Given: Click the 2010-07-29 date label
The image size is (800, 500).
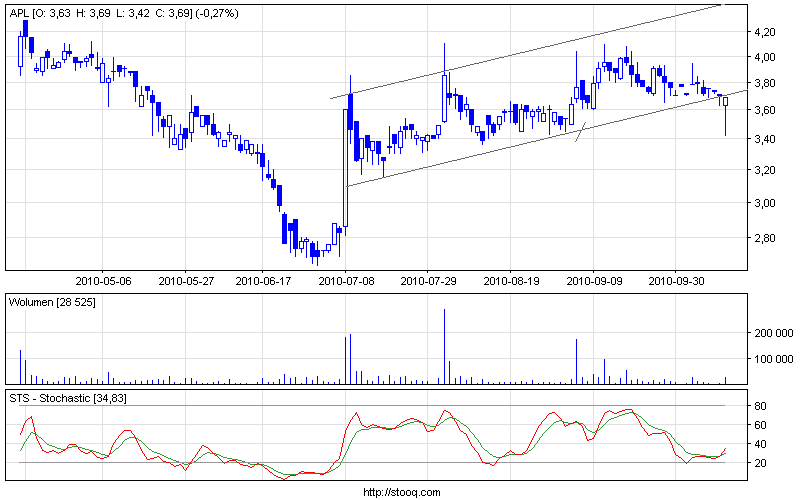Looking at the screenshot, I should [429, 281].
